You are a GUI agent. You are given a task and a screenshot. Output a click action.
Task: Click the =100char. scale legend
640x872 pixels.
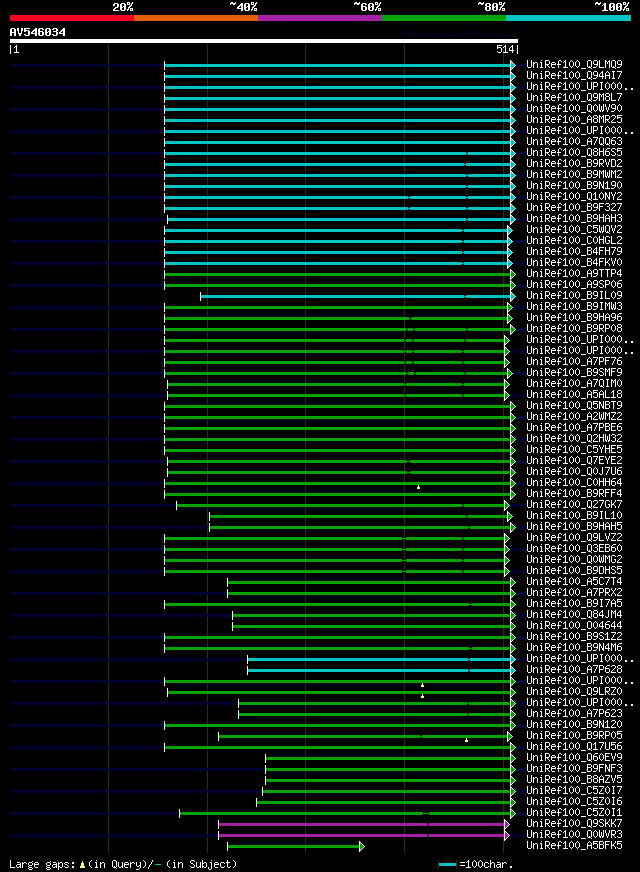tap(475, 865)
